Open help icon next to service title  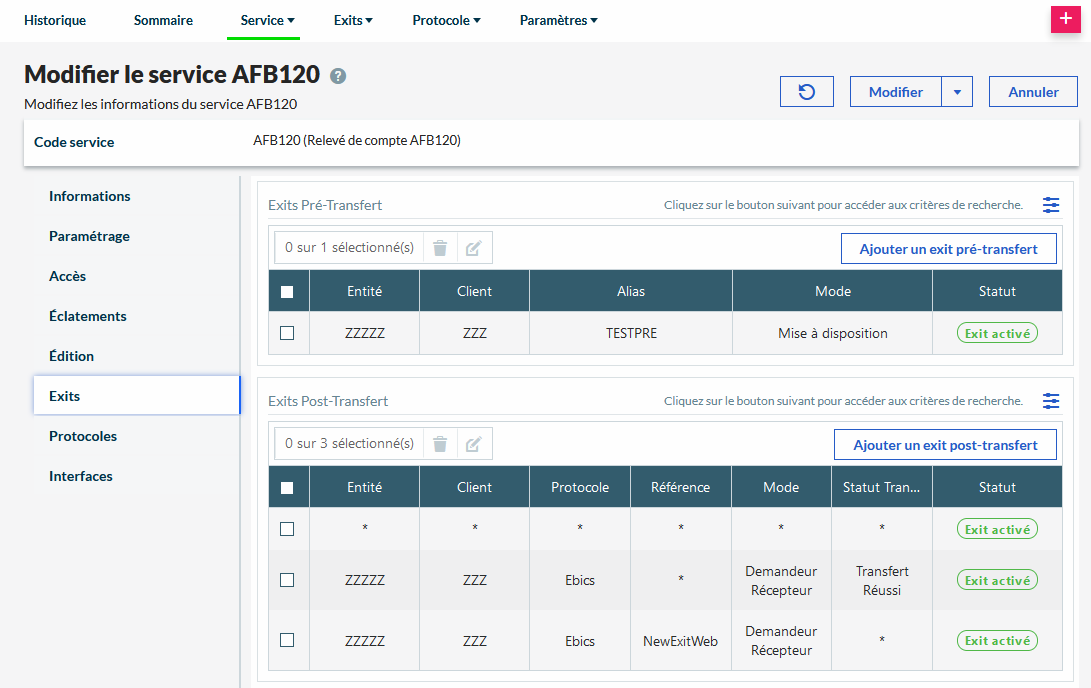[338, 76]
